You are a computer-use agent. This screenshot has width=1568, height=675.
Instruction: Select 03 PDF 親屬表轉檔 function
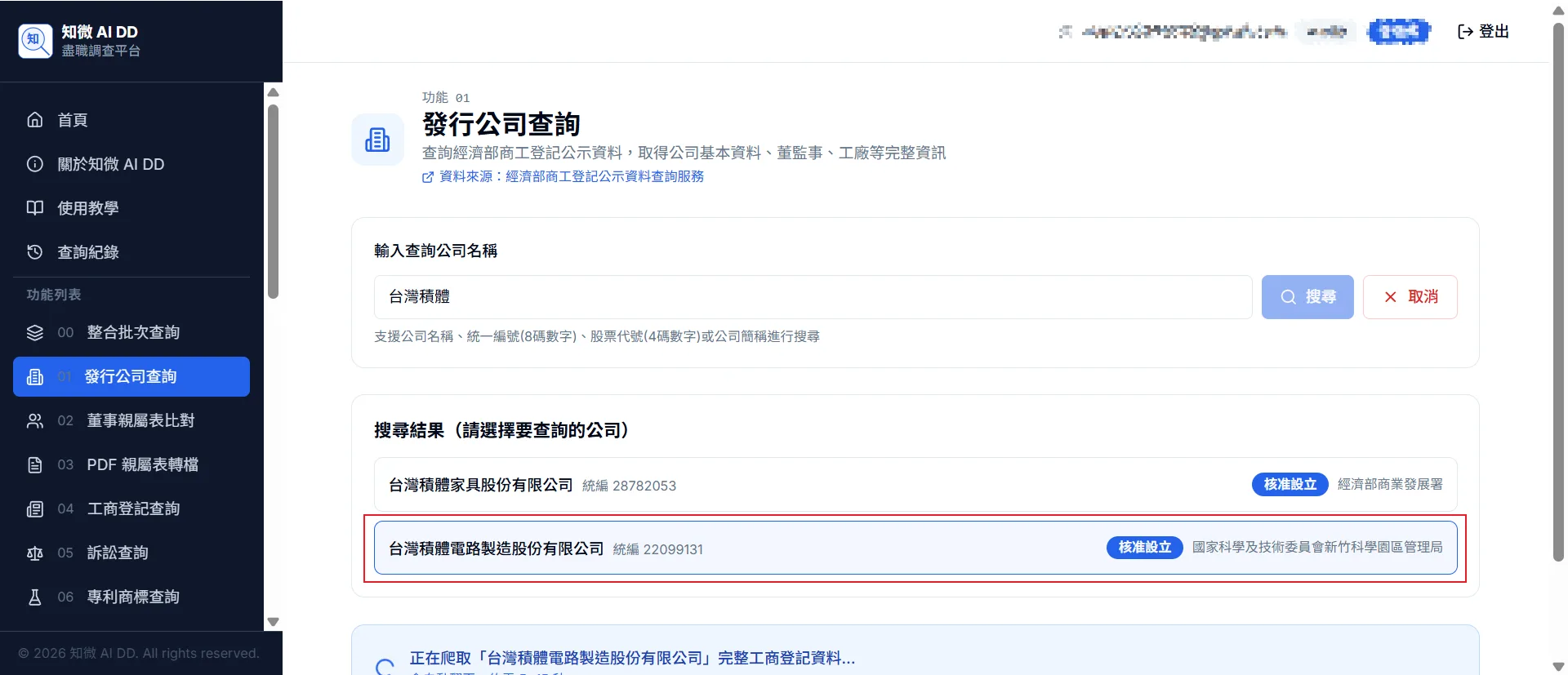(x=131, y=464)
